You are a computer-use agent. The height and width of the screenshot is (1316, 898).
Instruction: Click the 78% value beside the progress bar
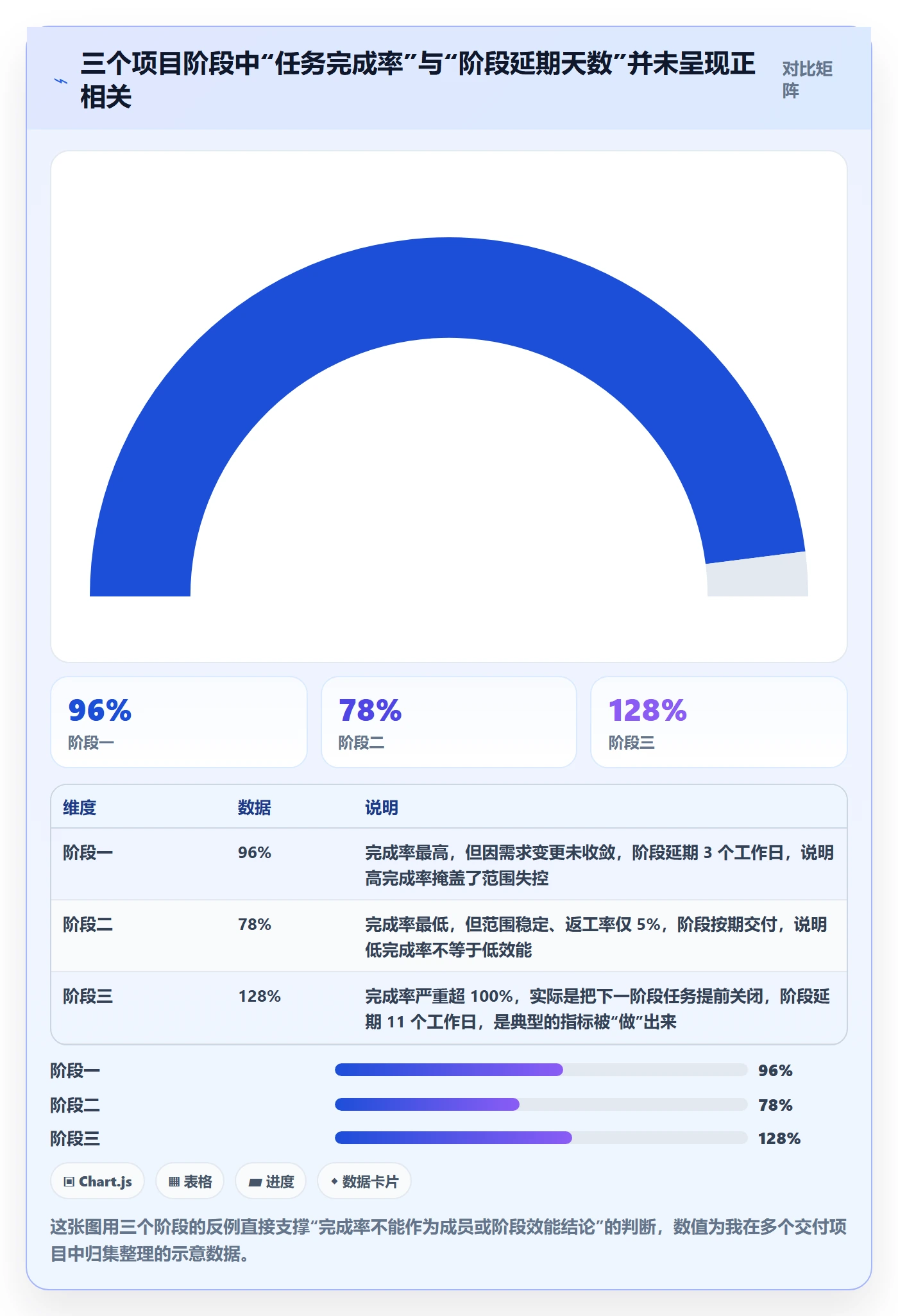pyautogui.click(x=775, y=1105)
